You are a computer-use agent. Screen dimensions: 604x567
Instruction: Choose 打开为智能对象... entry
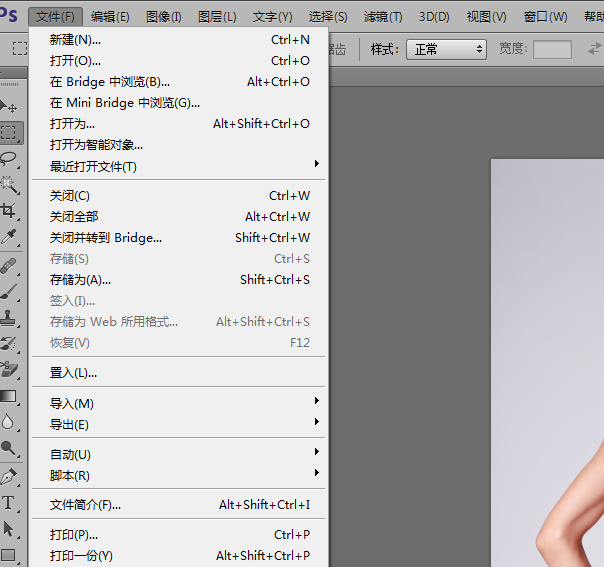tap(179, 145)
